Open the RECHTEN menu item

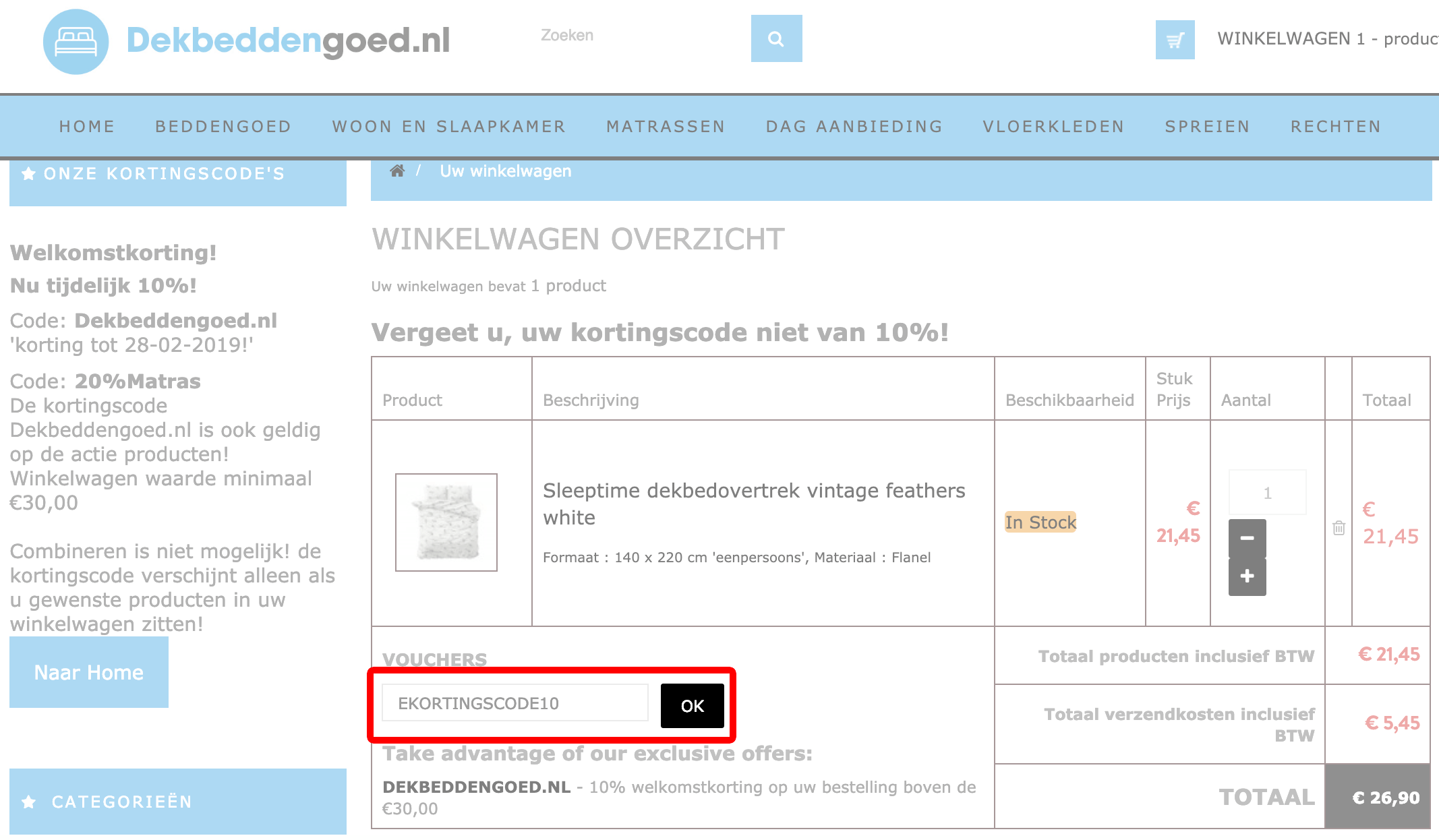[x=1336, y=127]
